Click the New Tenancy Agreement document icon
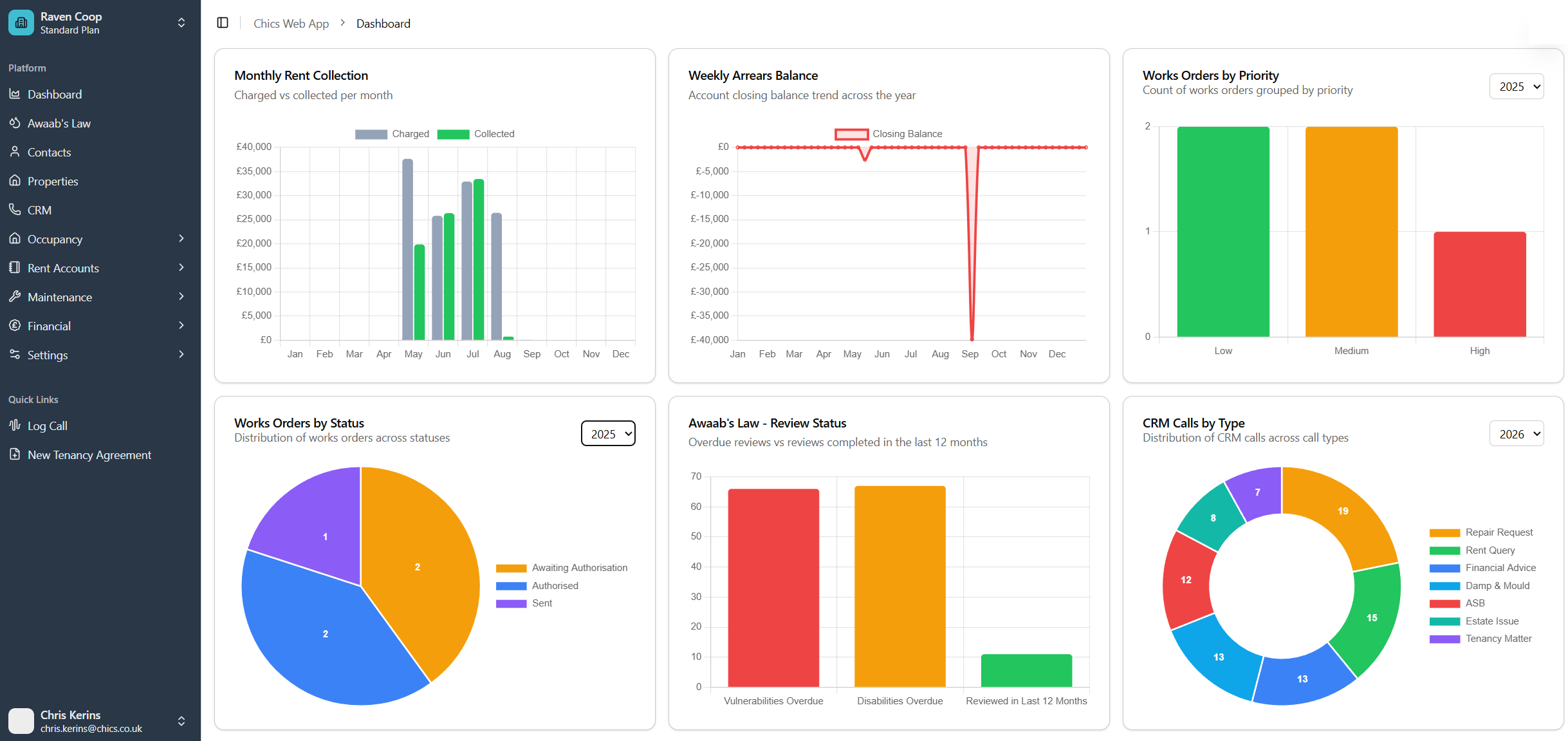 coord(15,454)
